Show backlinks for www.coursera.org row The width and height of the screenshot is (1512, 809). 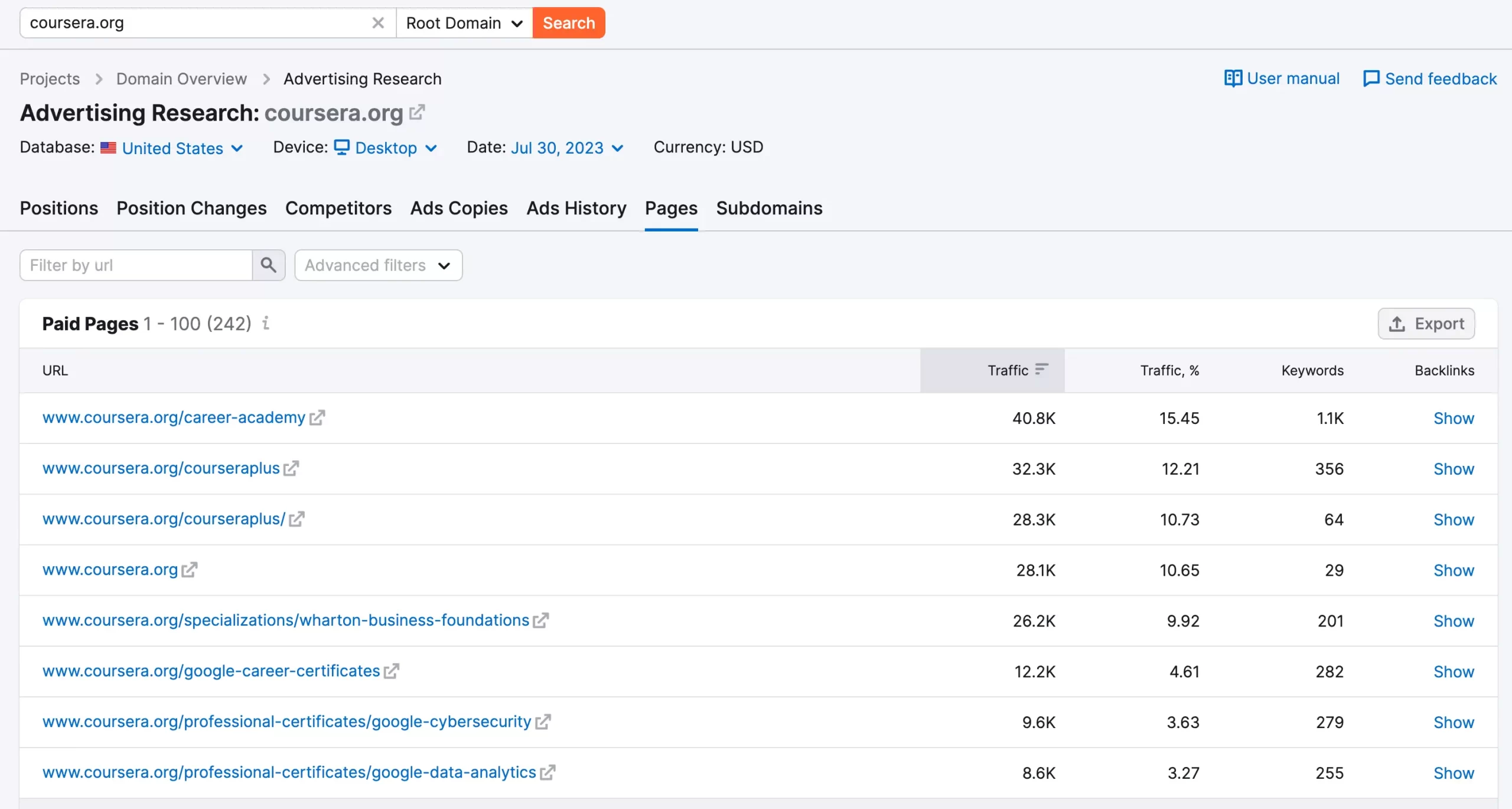click(1454, 571)
